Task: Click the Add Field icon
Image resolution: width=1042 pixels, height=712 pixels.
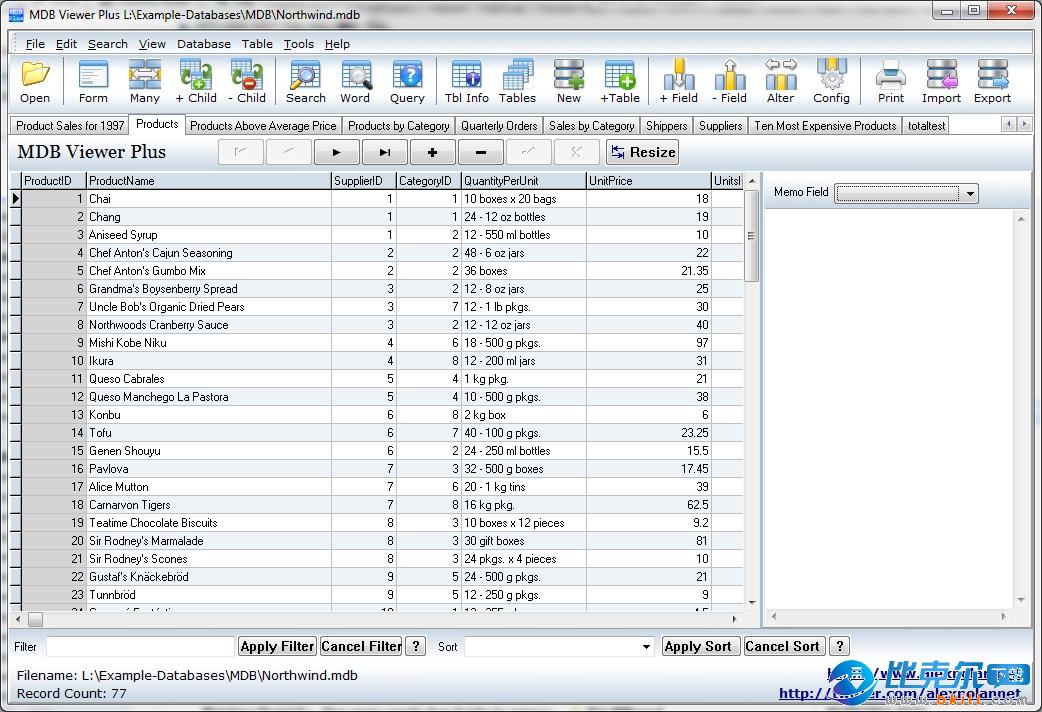Action: click(x=678, y=81)
